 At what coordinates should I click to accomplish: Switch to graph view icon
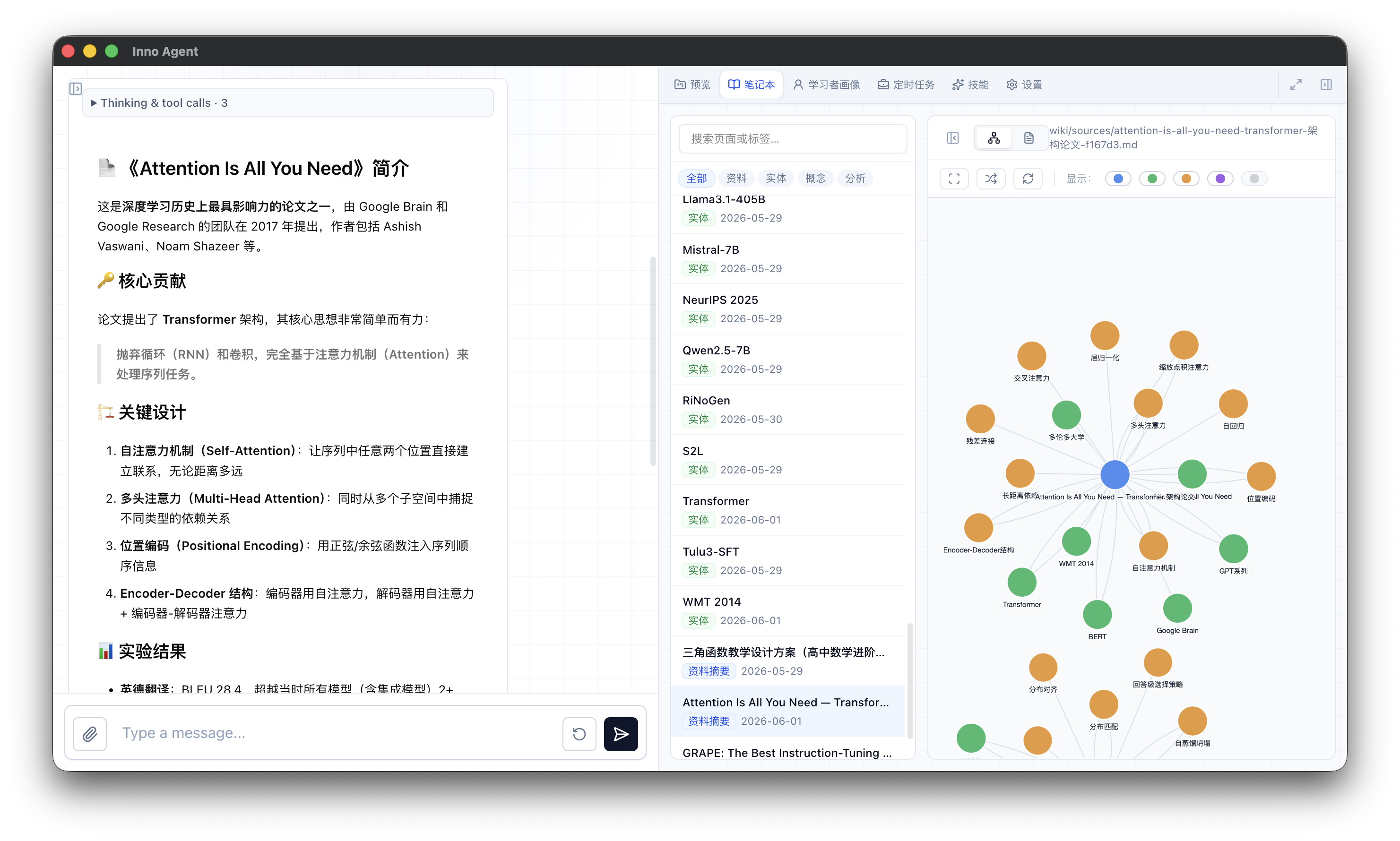[x=993, y=137]
